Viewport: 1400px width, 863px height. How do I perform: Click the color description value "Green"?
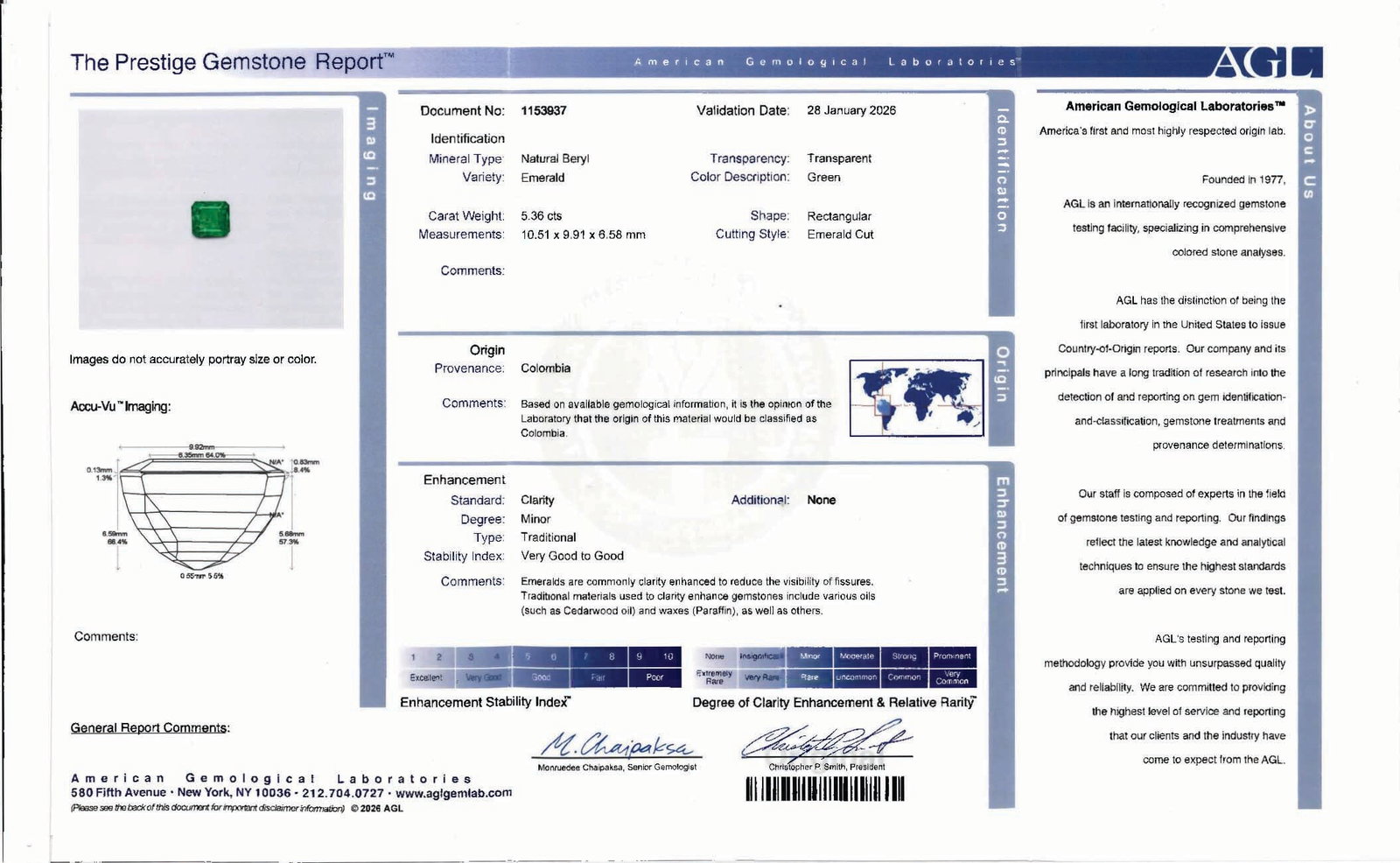[823, 177]
